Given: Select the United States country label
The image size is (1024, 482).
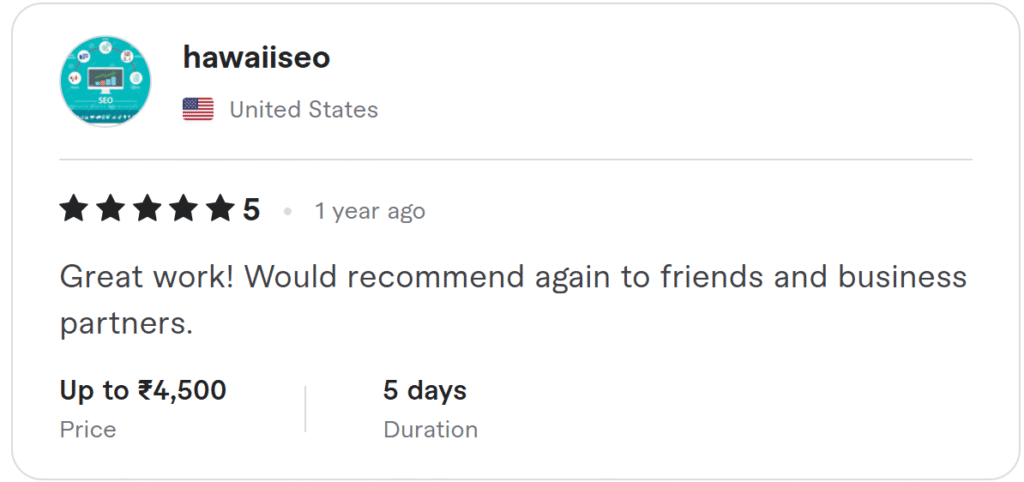Looking at the screenshot, I should tap(303, 109).
